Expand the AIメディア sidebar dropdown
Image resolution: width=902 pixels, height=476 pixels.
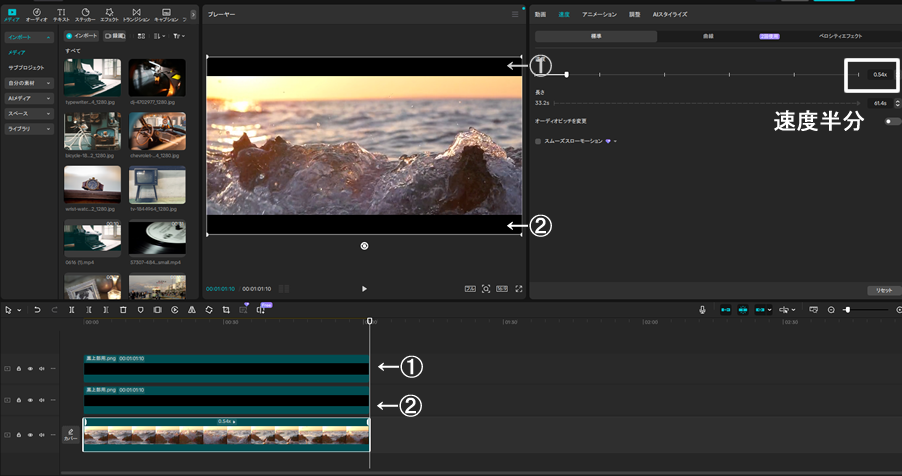click(x=30, y=98)
